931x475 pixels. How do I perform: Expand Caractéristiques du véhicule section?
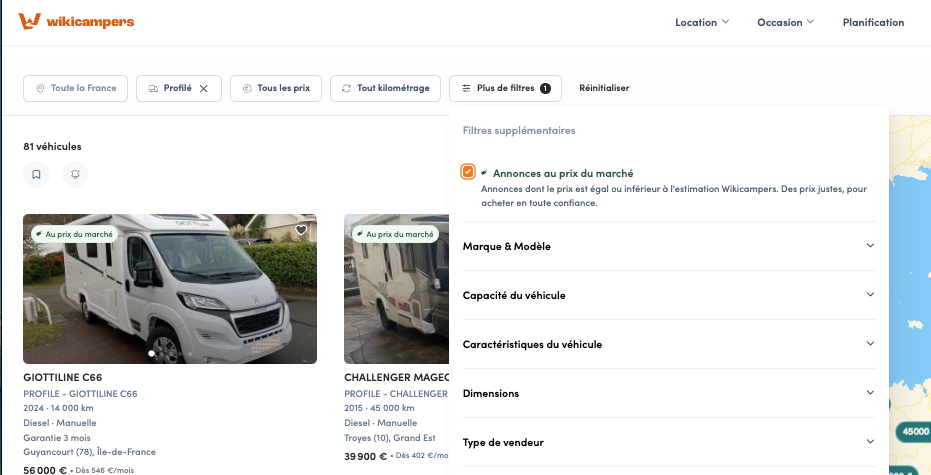[669, 344]
